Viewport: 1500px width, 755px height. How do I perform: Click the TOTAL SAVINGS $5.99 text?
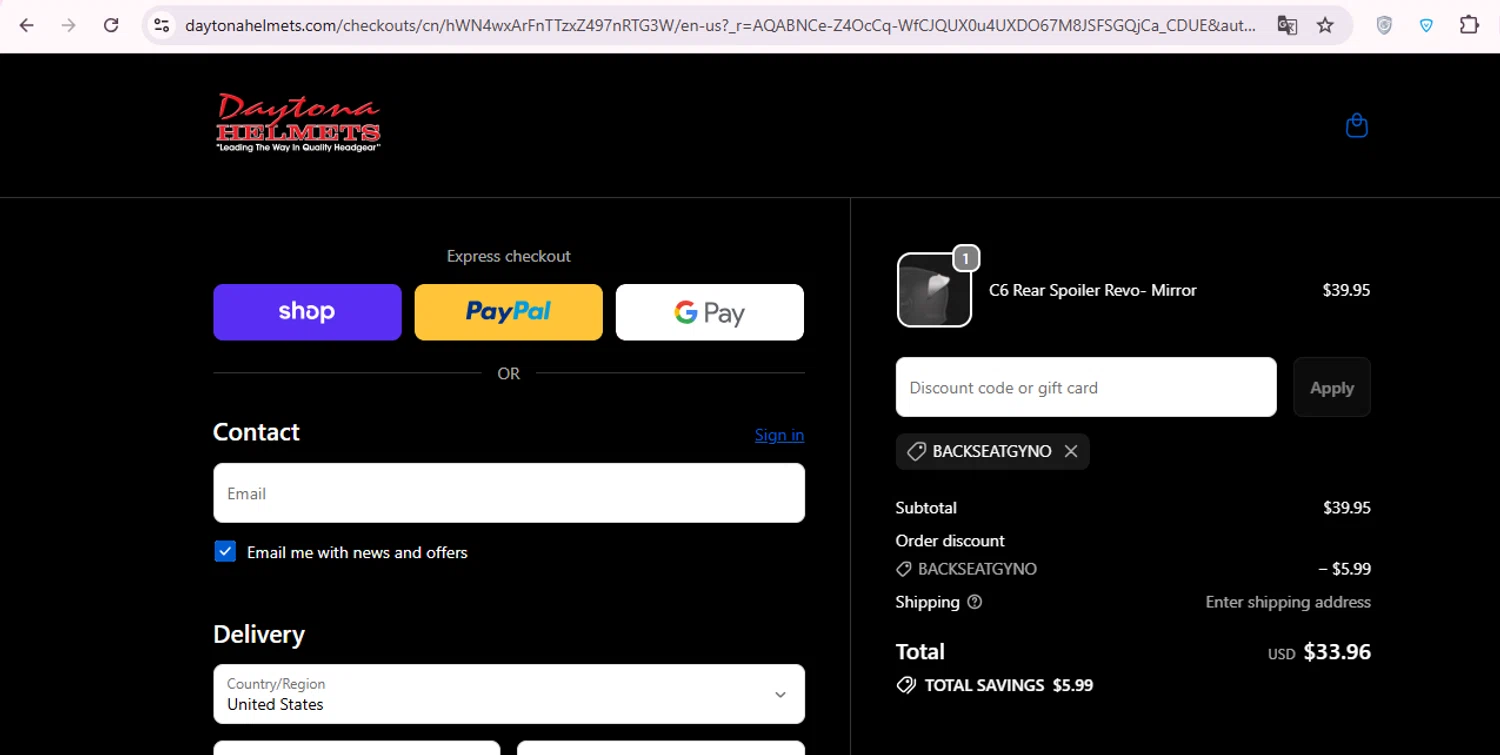tap(1009, 686)
